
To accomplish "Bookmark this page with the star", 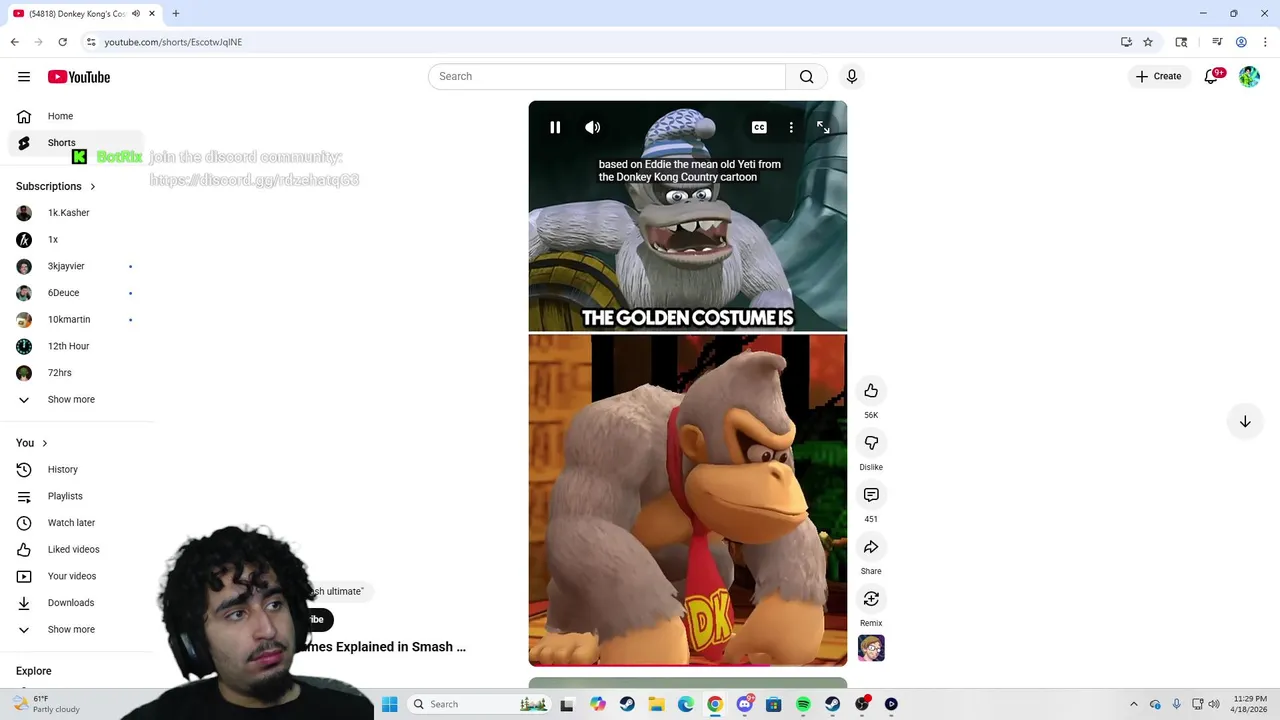I will coord(1148,42).
